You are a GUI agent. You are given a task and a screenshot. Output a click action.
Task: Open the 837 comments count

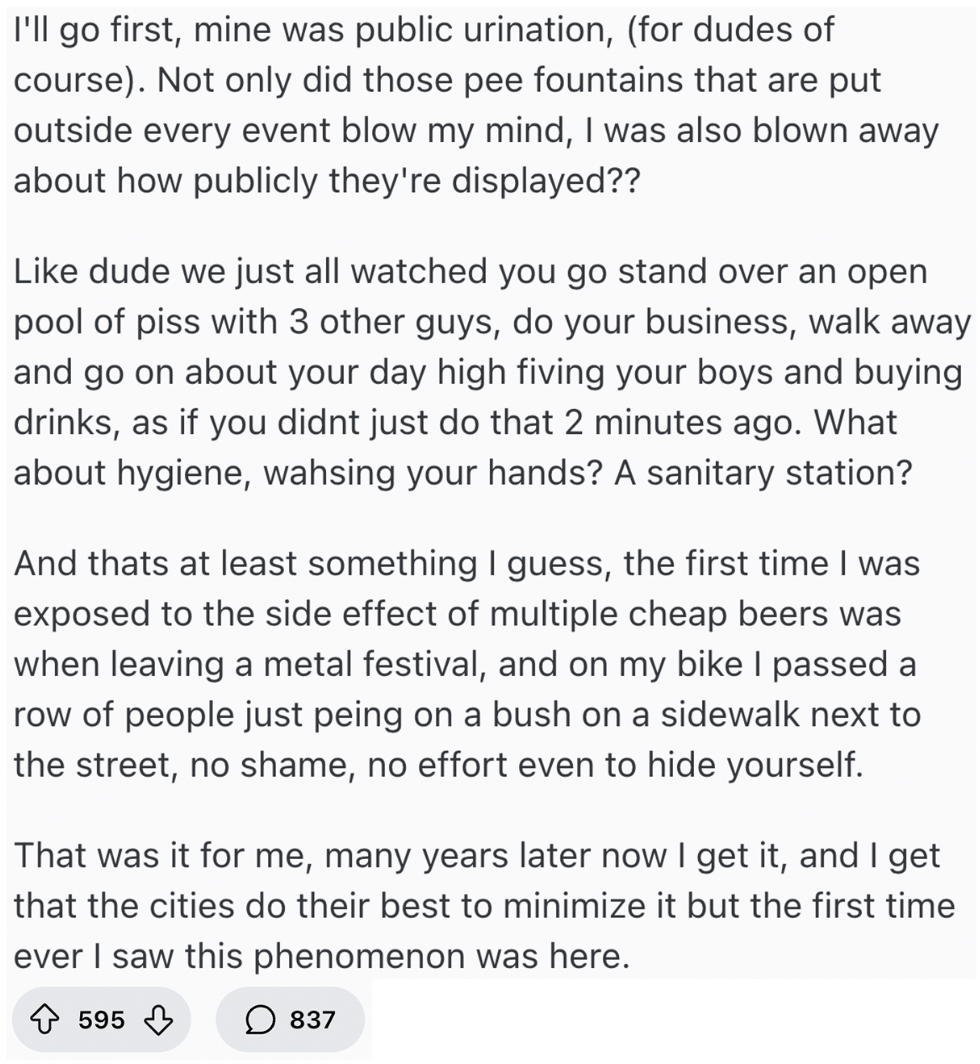click(x=312, y=1020)
